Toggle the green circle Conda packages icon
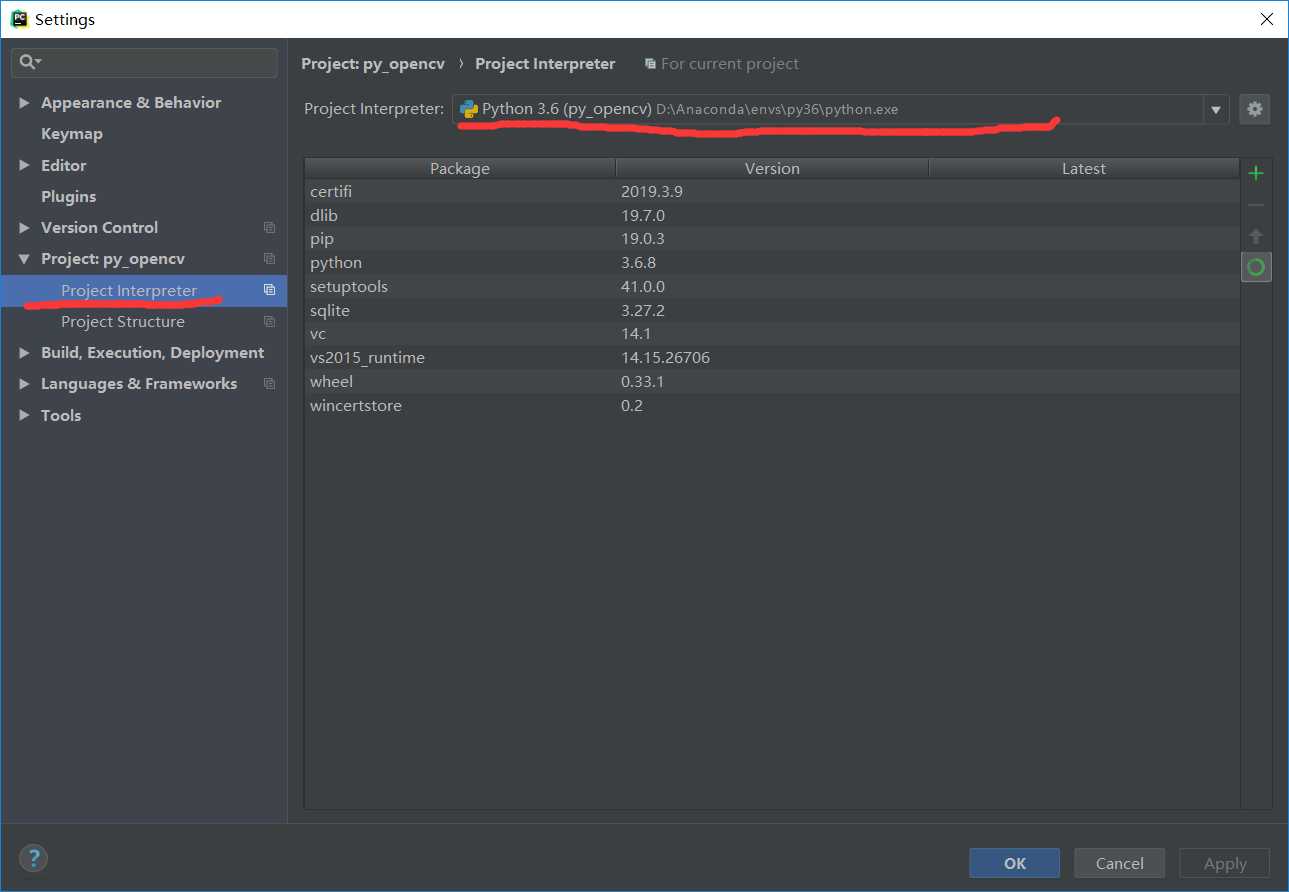 pos(1256,267)
